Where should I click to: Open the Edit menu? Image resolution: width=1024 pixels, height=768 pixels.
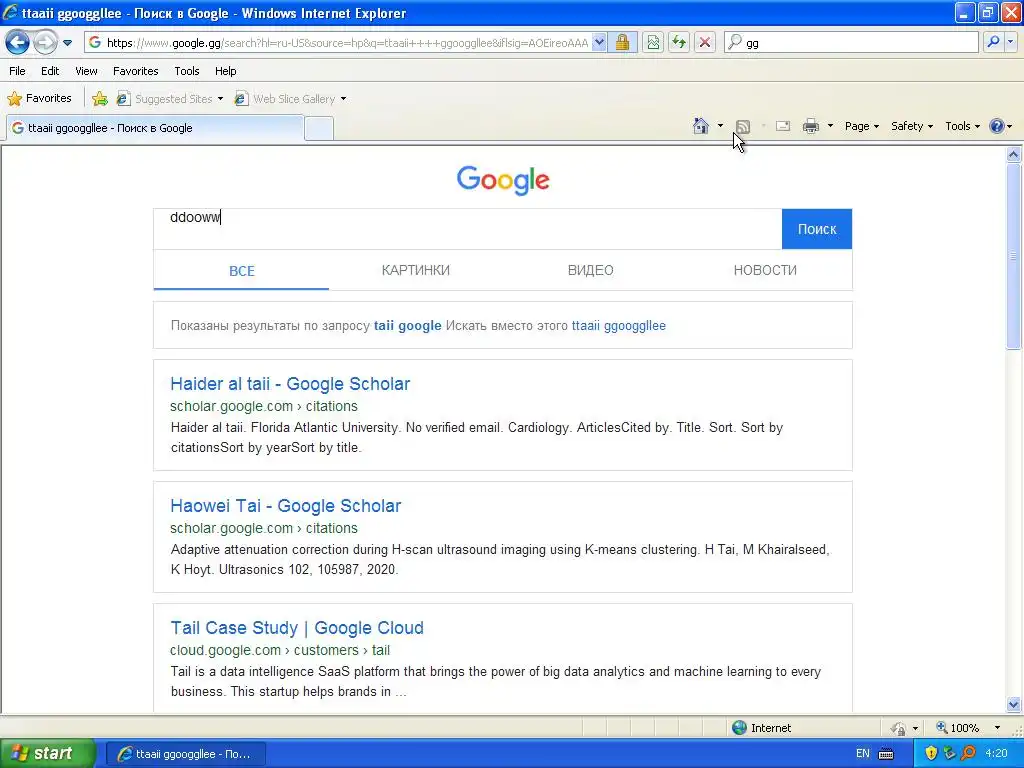coord(50,71)
